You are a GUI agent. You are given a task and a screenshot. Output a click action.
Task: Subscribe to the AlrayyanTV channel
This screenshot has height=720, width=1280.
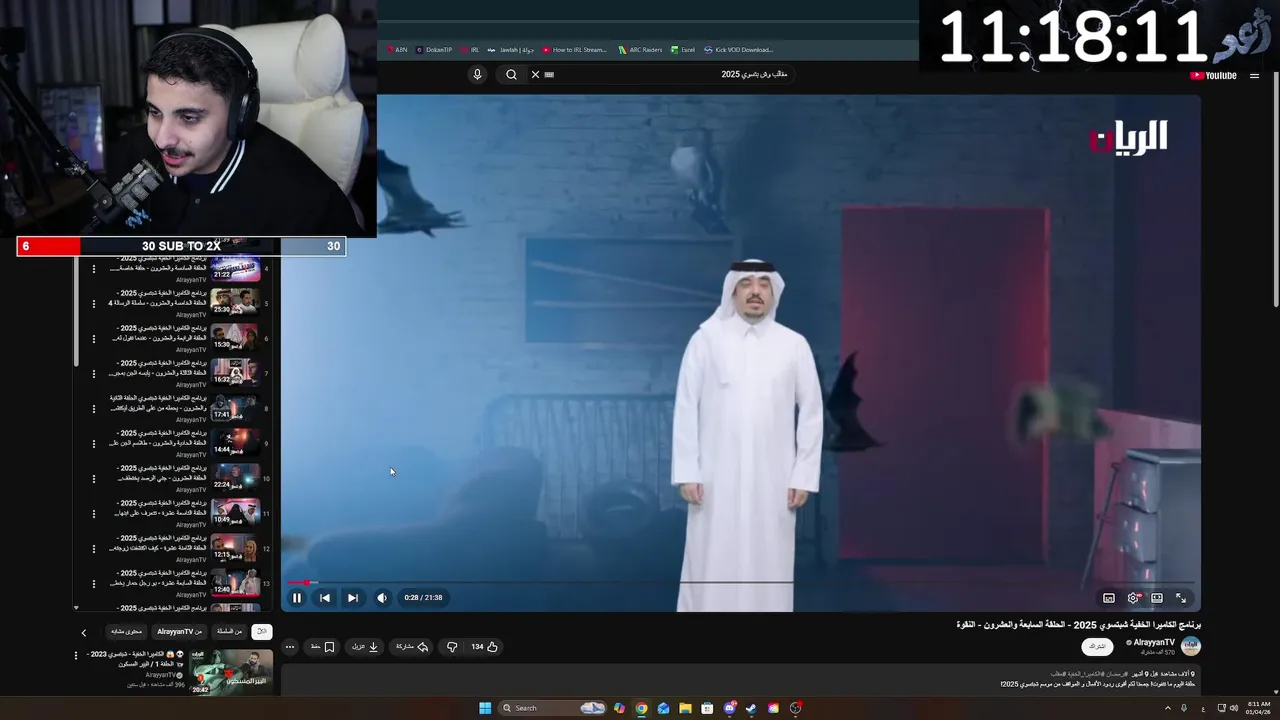[1097, 647]
